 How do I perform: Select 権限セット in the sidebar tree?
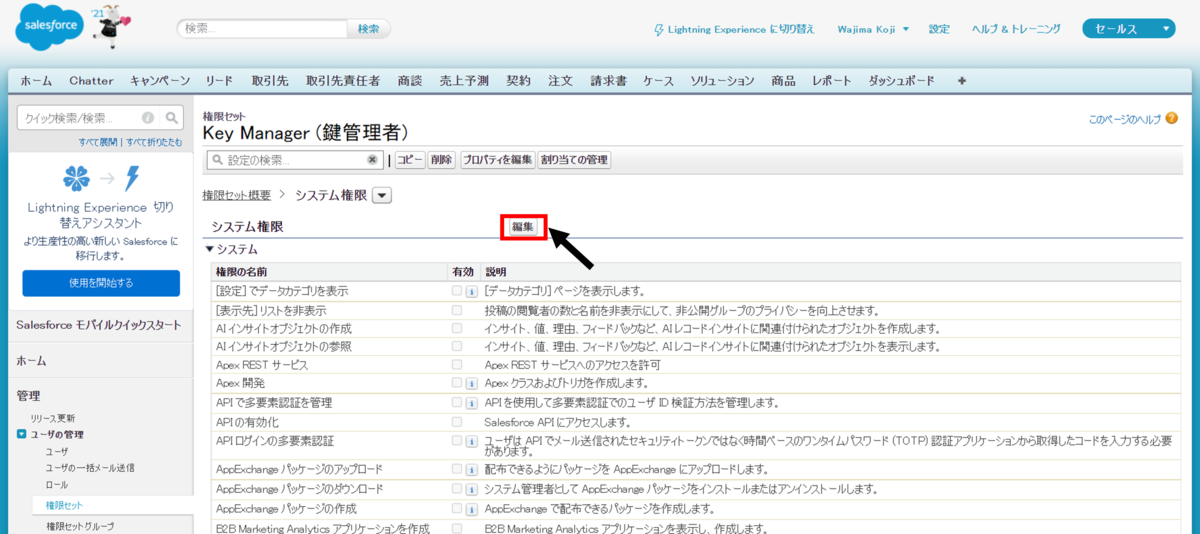click(65, 505)
